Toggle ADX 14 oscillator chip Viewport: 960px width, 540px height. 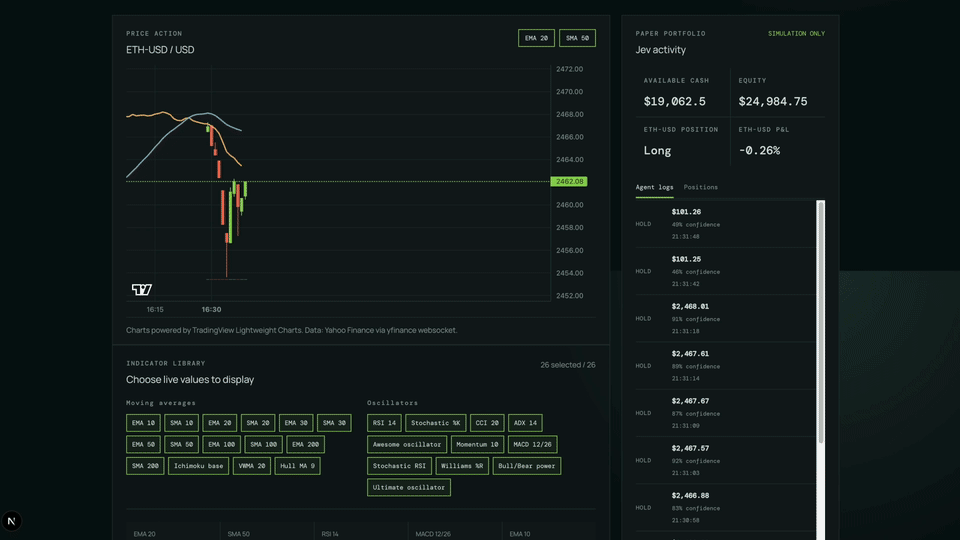(x=525, y=423)
